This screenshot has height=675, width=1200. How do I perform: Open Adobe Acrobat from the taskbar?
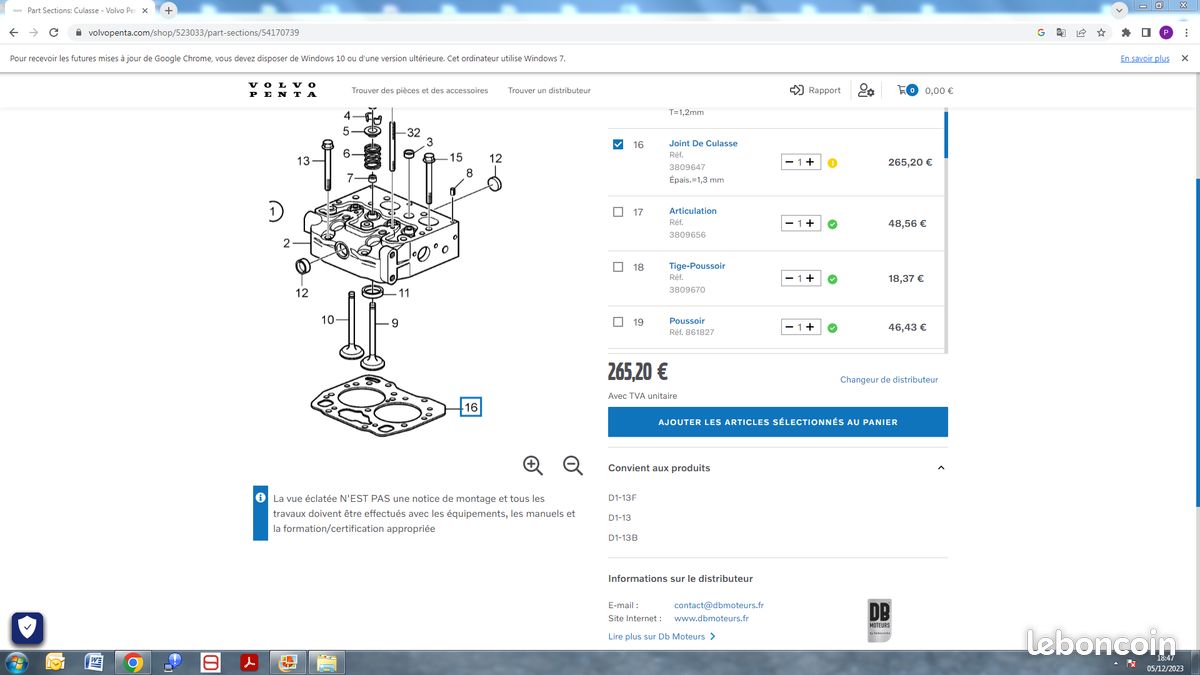tap(249, 662)
